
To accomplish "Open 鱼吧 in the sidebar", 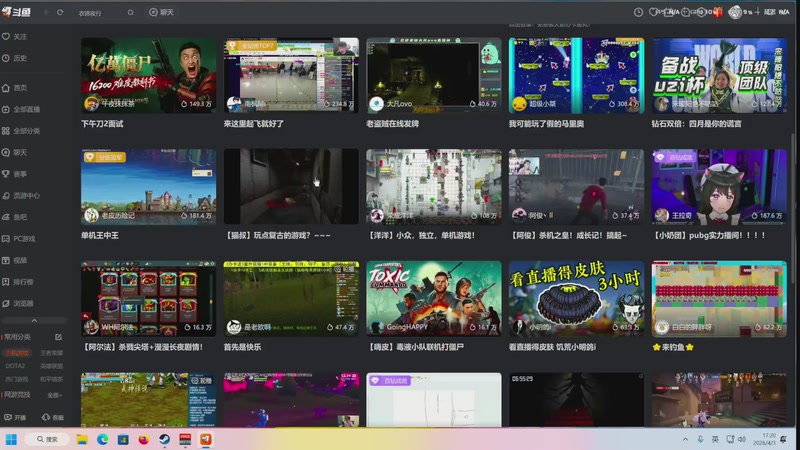I will click(15, 217).
